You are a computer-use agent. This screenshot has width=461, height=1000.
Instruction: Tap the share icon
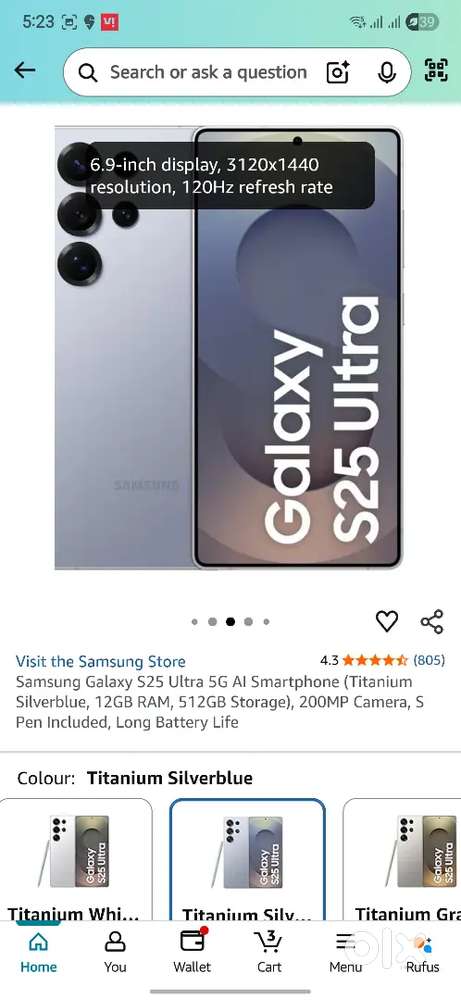[432, 621]
